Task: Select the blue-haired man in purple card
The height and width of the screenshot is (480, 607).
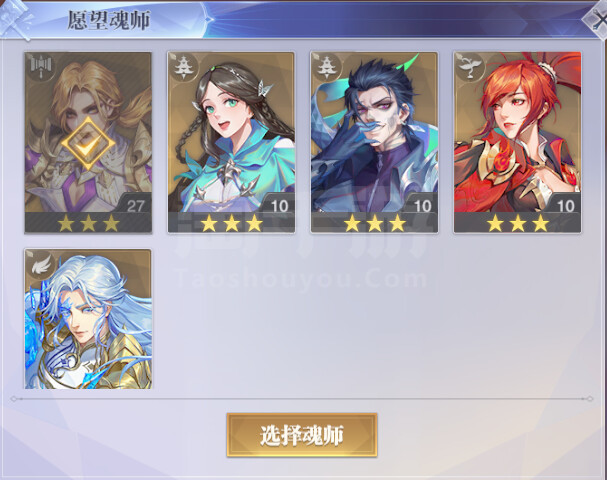Action: tap(374, 142)
